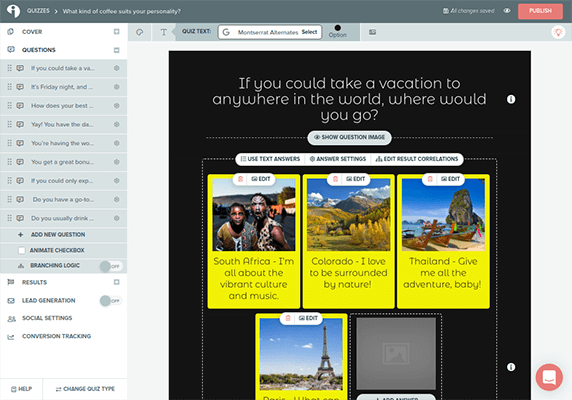Click the image toolbar icon

[372, 32]
